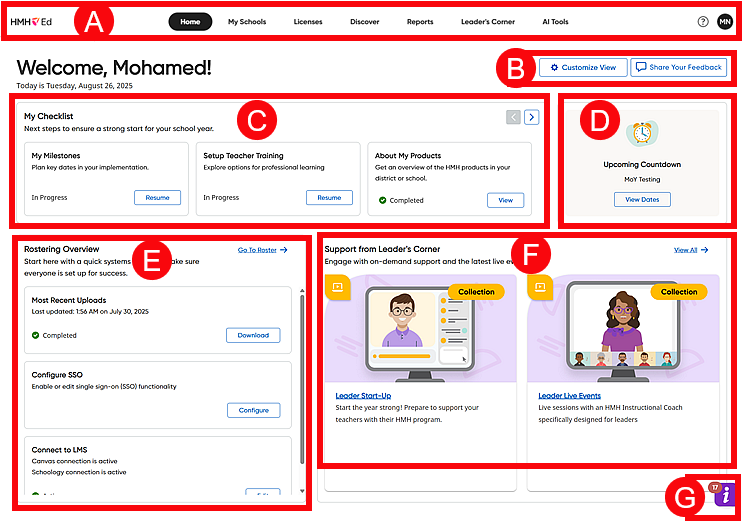Click the Leader Live Events collection thumbnail
742x521 pixels.
pos(623,328)
